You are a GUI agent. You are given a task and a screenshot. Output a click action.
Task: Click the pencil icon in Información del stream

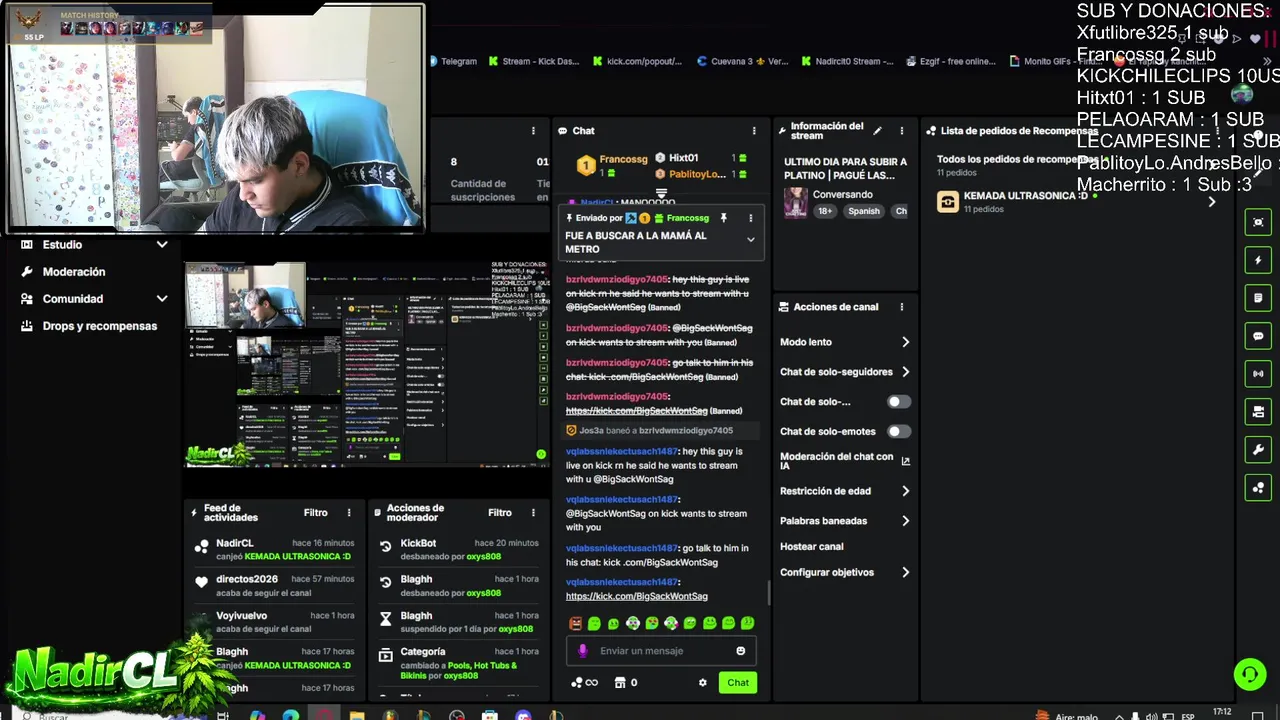point(877,131)
